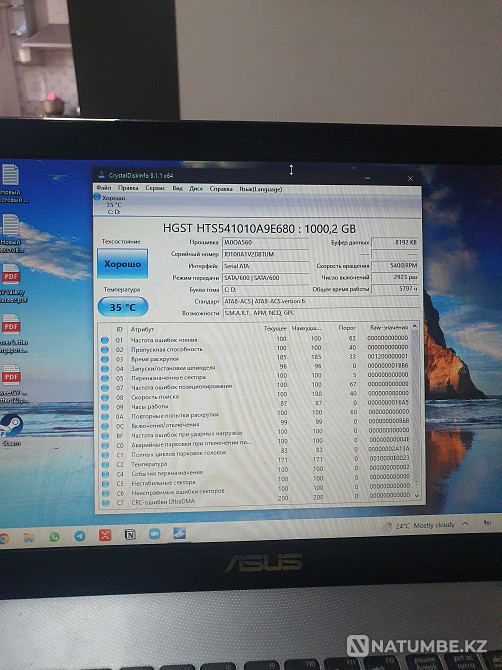Open the Справка menu
Image resolution: width=502 pixels, height=670 pixels.
click(x=221, y=189)
